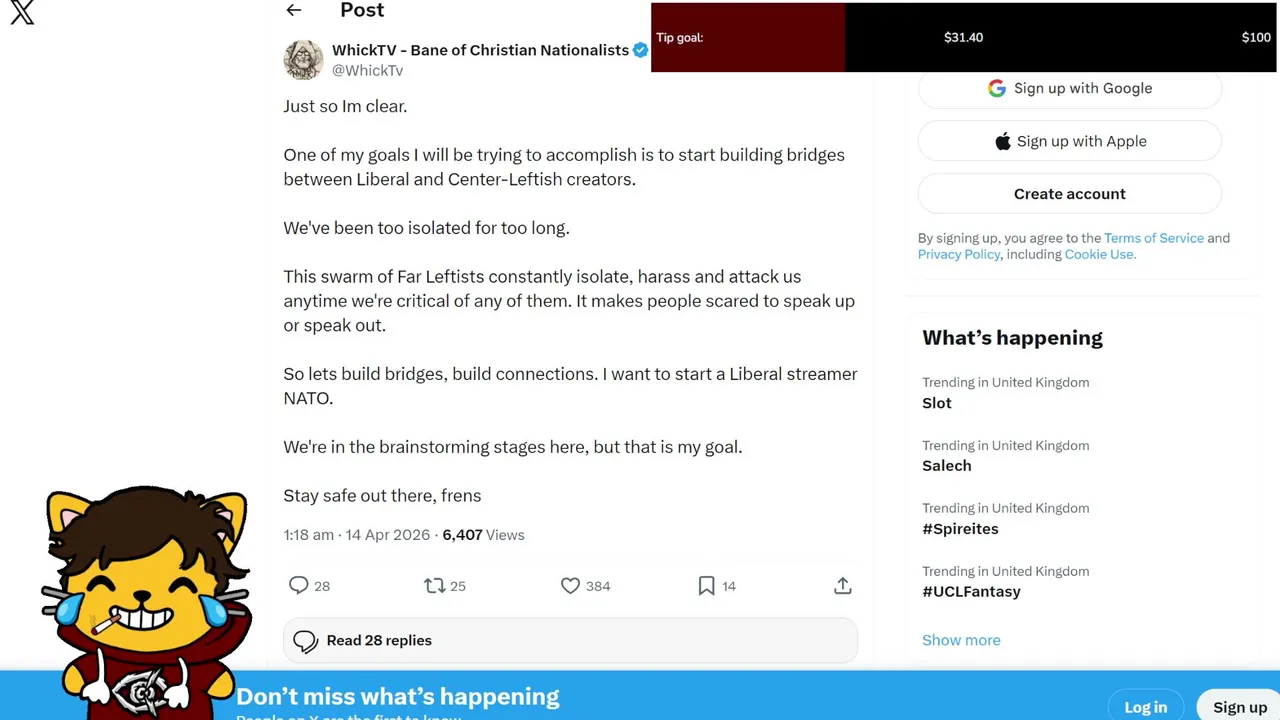Click the tip goal progress bar
Viewport: 1280px width, 720px height.
tap(963, 38)
